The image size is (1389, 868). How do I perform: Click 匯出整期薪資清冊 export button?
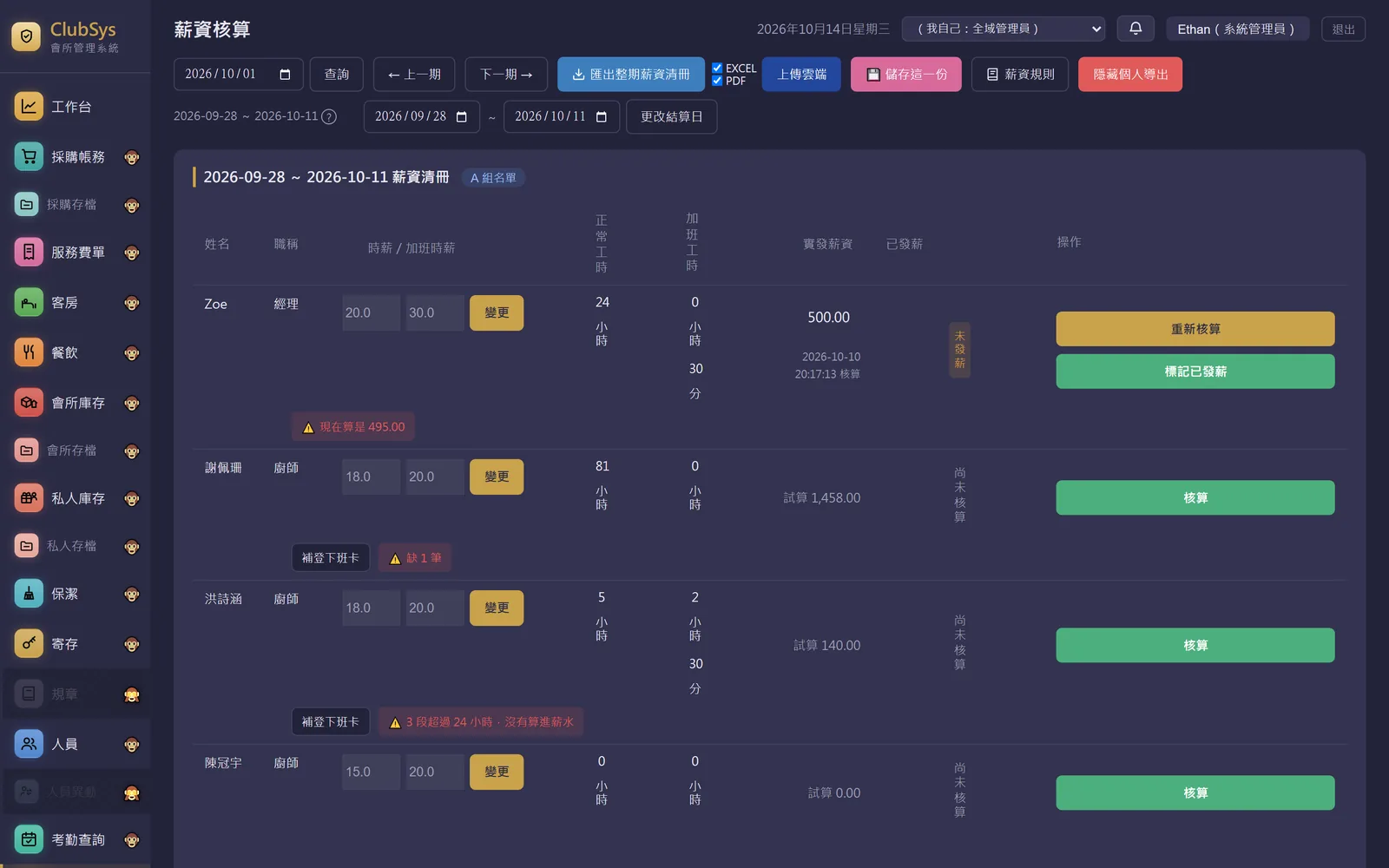631,74
